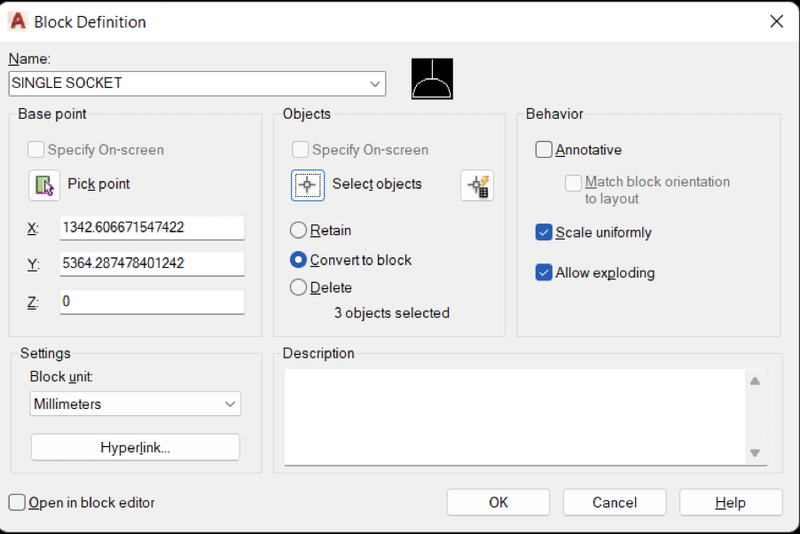The image size is (800, 534).
Task: Click the AutoCAD logo in title bar
Action: (x=18, y=21)
